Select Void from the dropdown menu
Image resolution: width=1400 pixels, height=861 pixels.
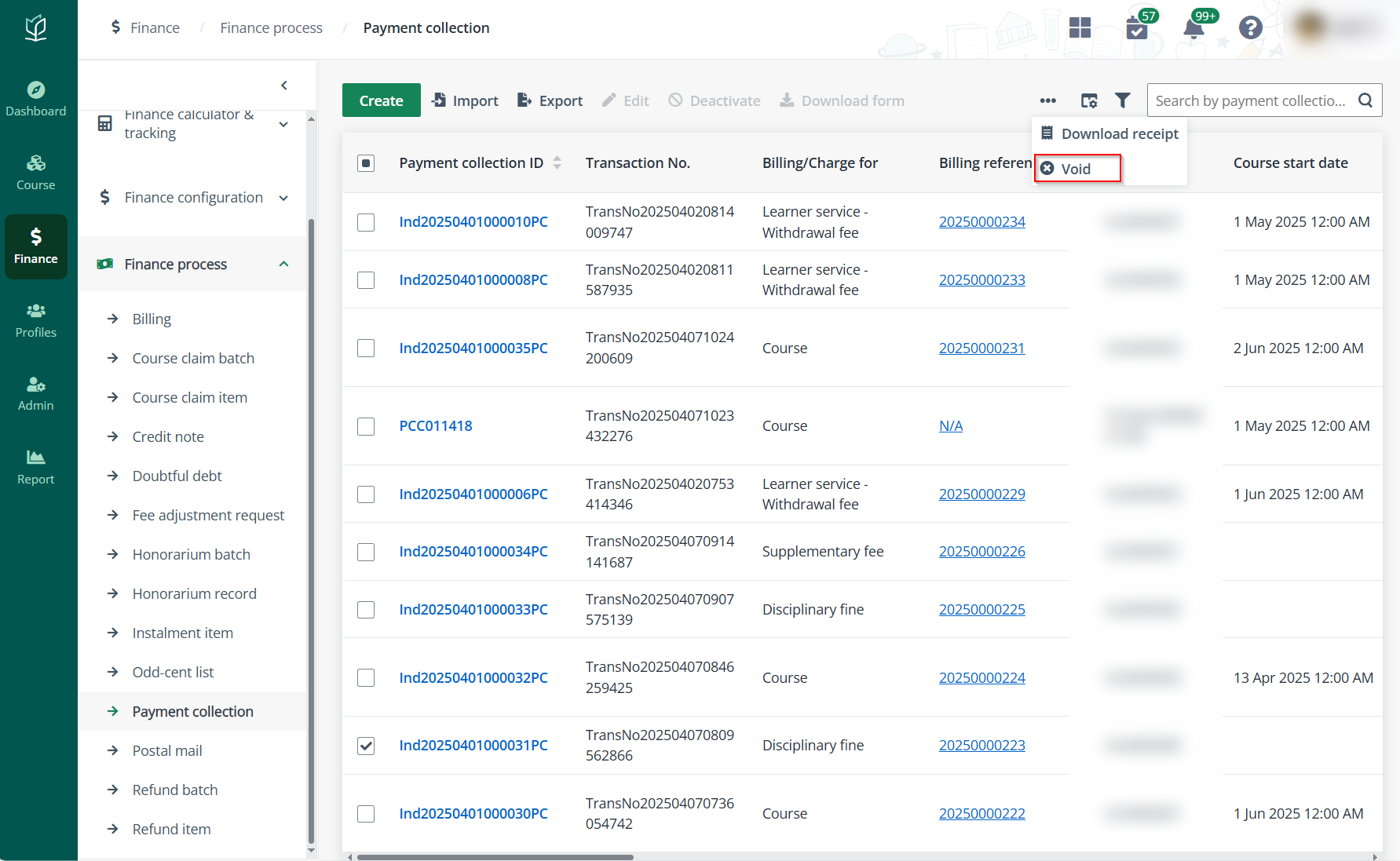pyautogui.click(x=1077, y=169)
